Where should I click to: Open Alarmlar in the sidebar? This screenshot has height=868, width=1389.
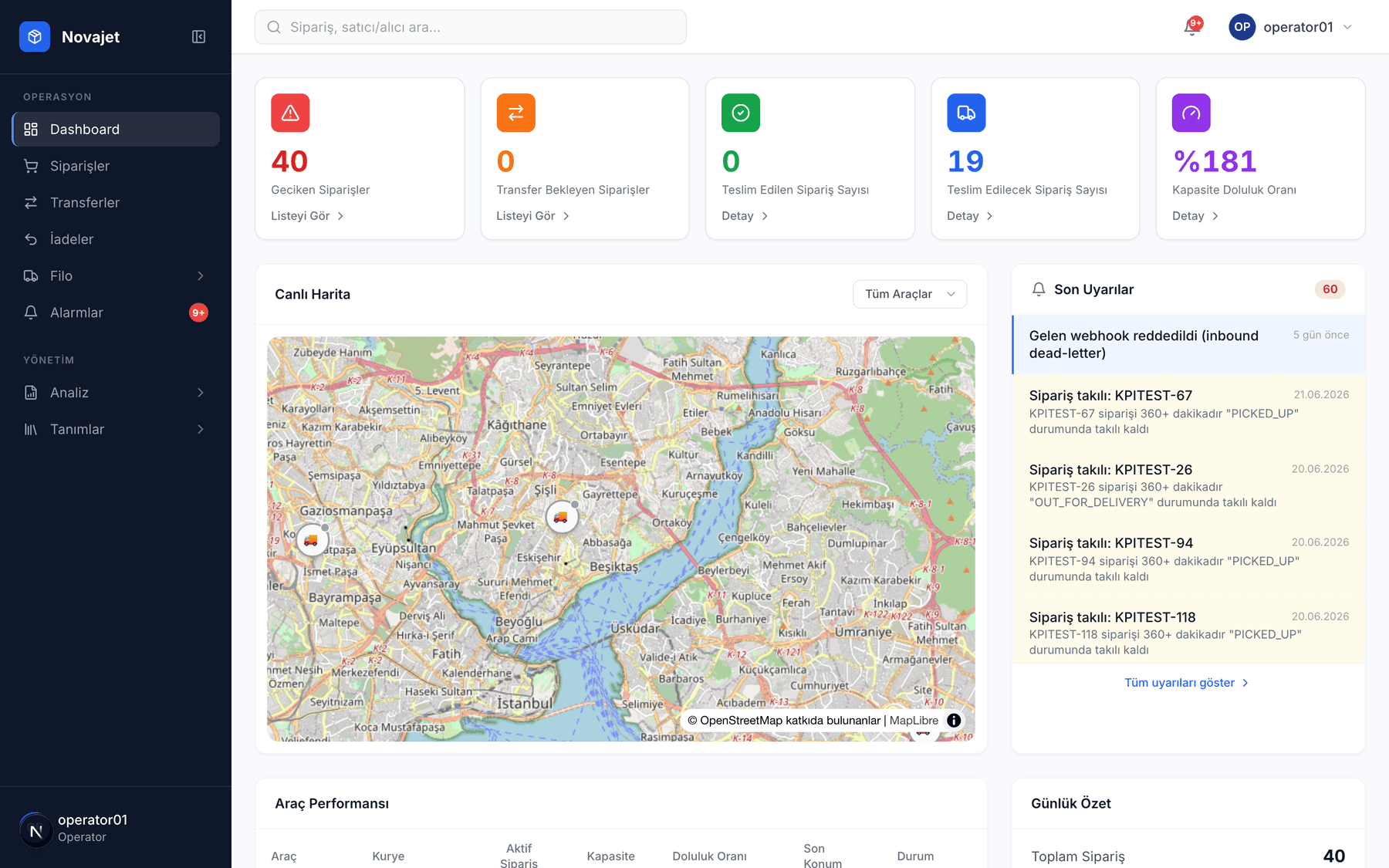click(116, 312)
